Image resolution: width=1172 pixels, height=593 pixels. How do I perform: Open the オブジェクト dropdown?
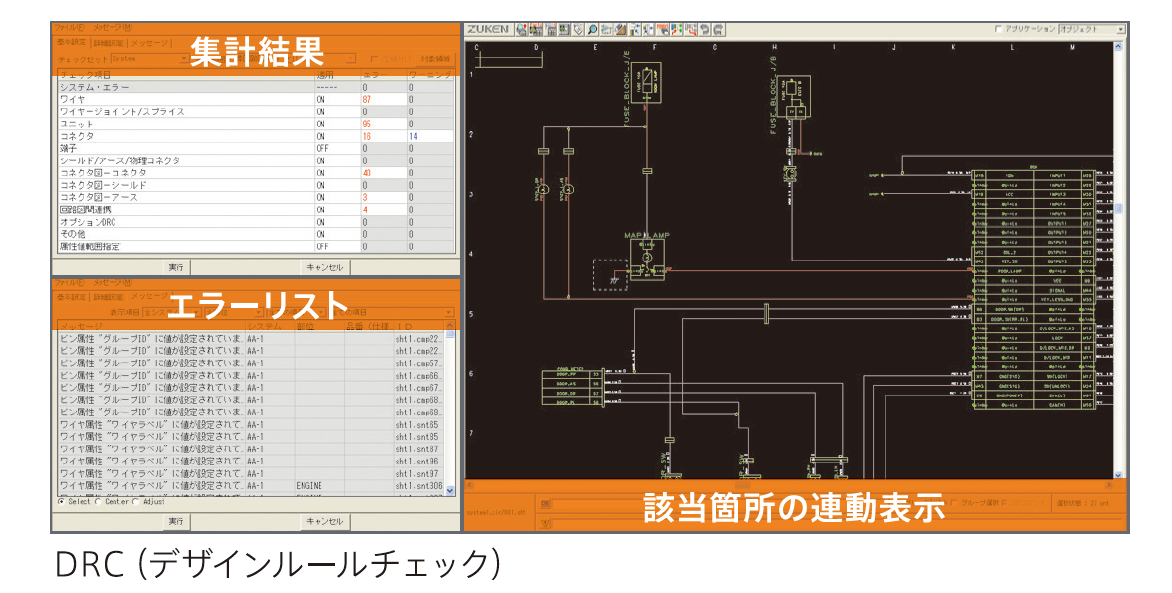[x=1092, y=29]
